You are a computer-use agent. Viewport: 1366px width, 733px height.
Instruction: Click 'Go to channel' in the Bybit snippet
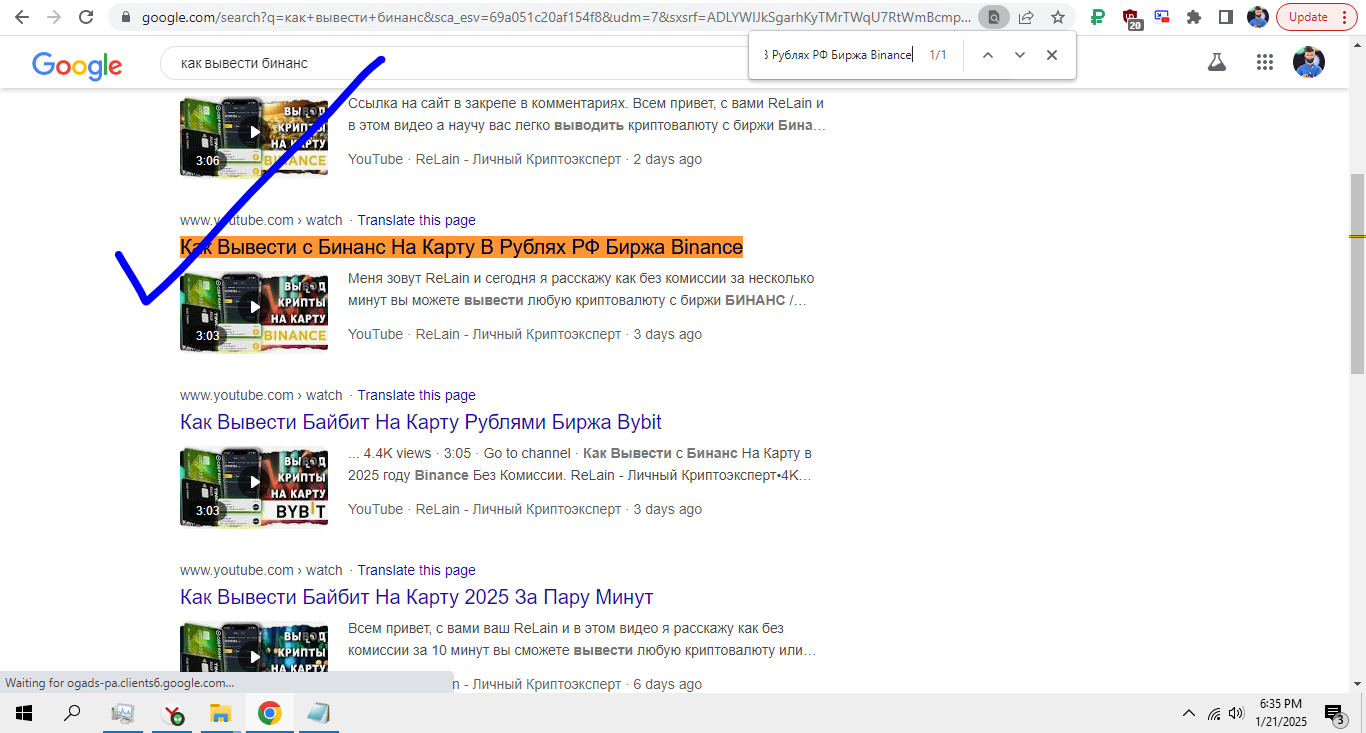[527, 453]
